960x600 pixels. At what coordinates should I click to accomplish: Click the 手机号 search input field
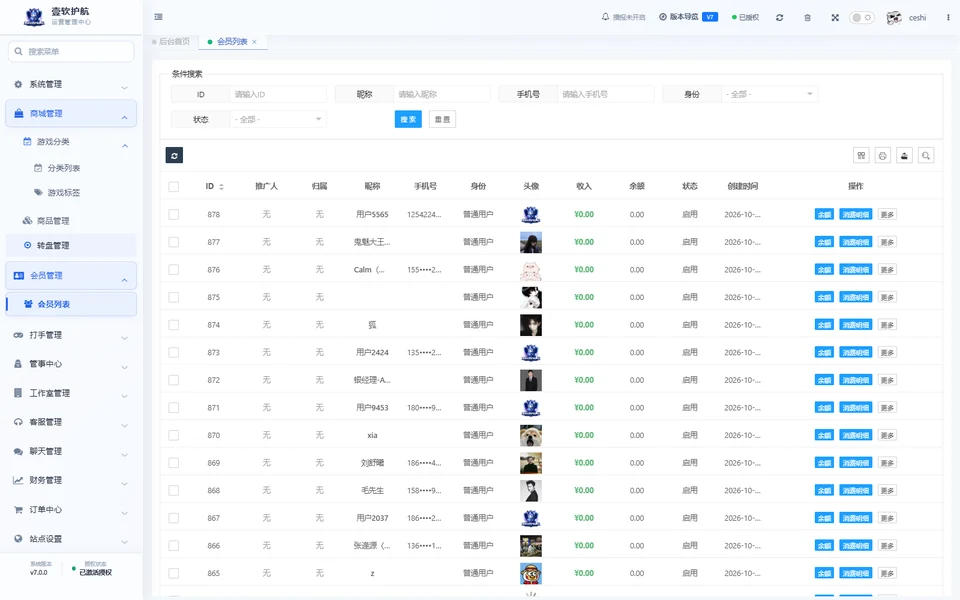[x=606, y=94]
